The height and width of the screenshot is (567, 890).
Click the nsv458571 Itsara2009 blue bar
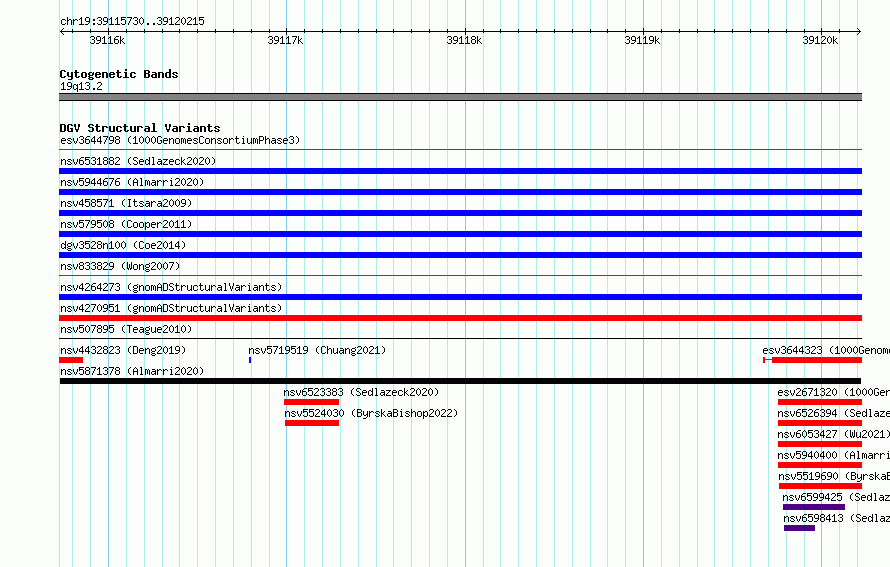[460, 213]
